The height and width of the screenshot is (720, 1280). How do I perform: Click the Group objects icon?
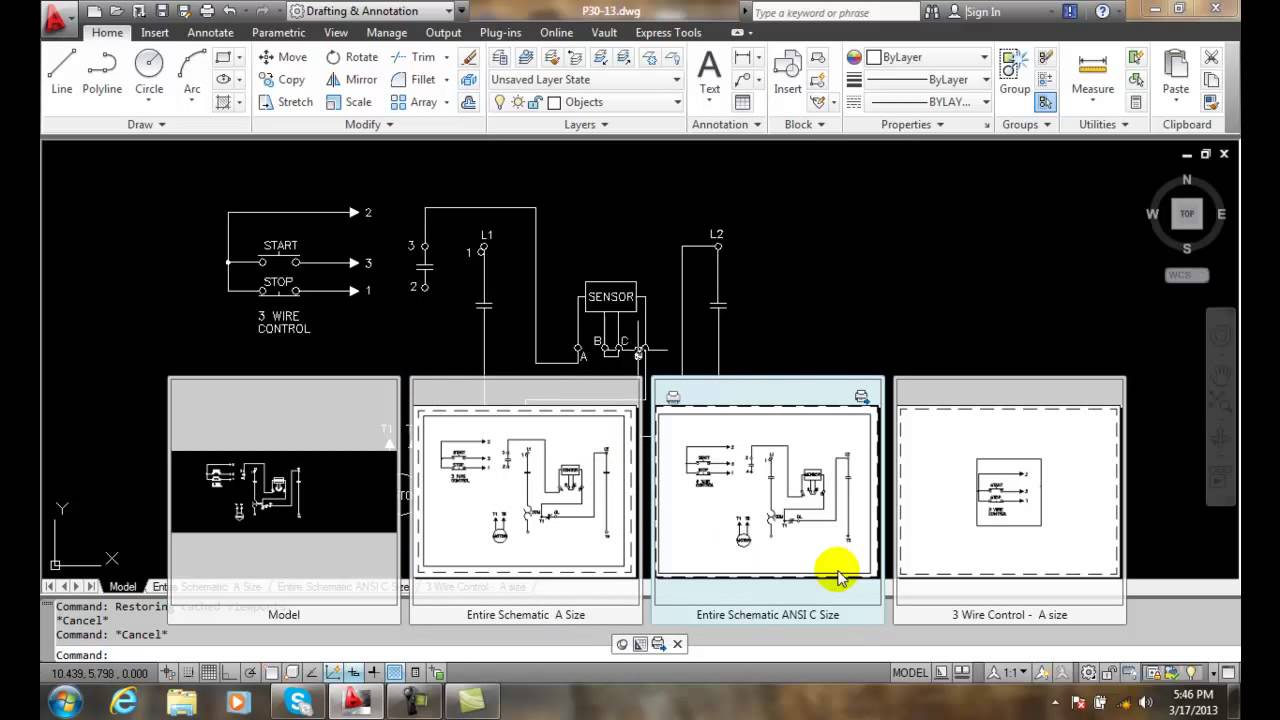tap(1014, 72)
